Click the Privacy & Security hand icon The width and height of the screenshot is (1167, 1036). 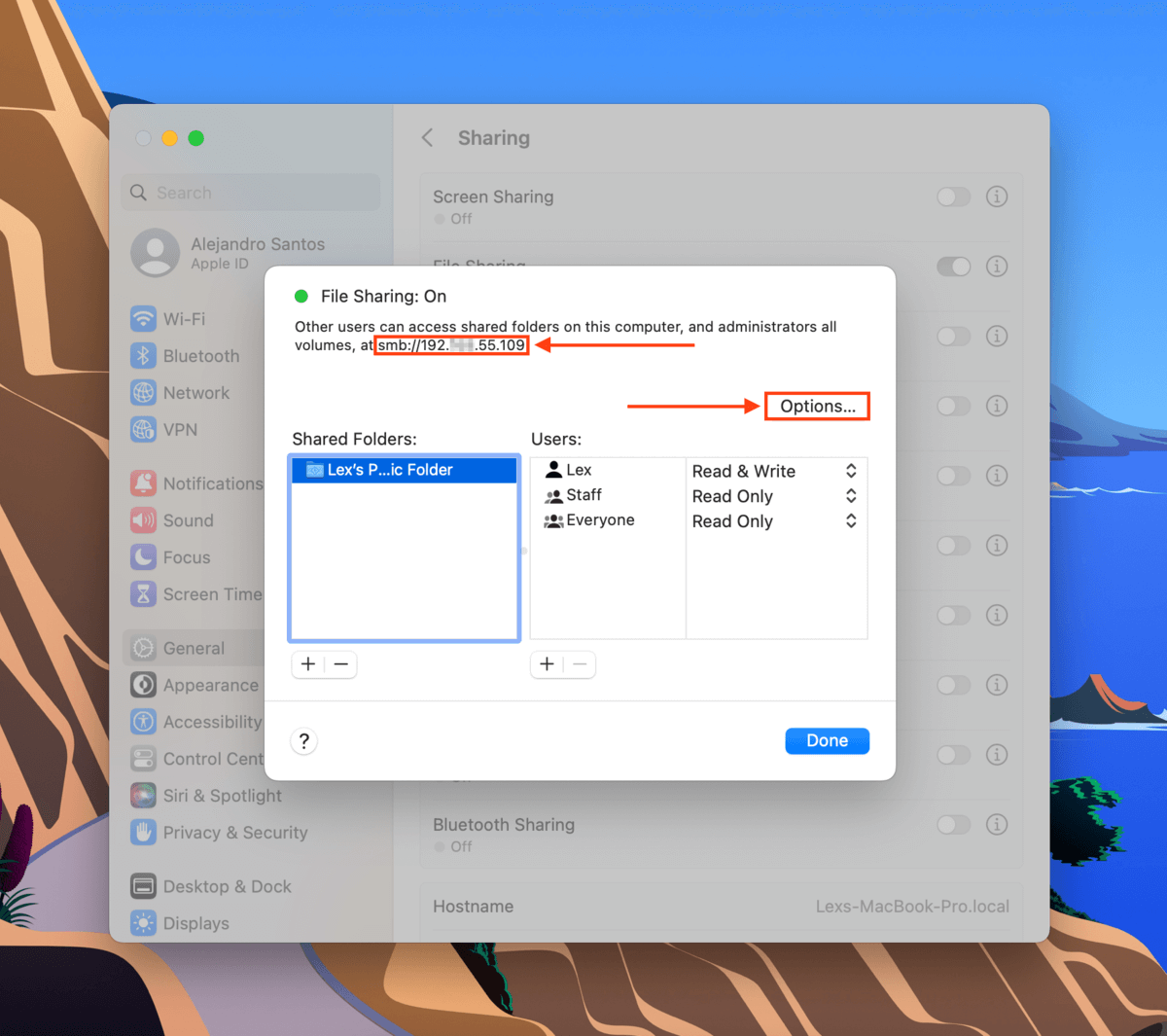coord(143,833)
